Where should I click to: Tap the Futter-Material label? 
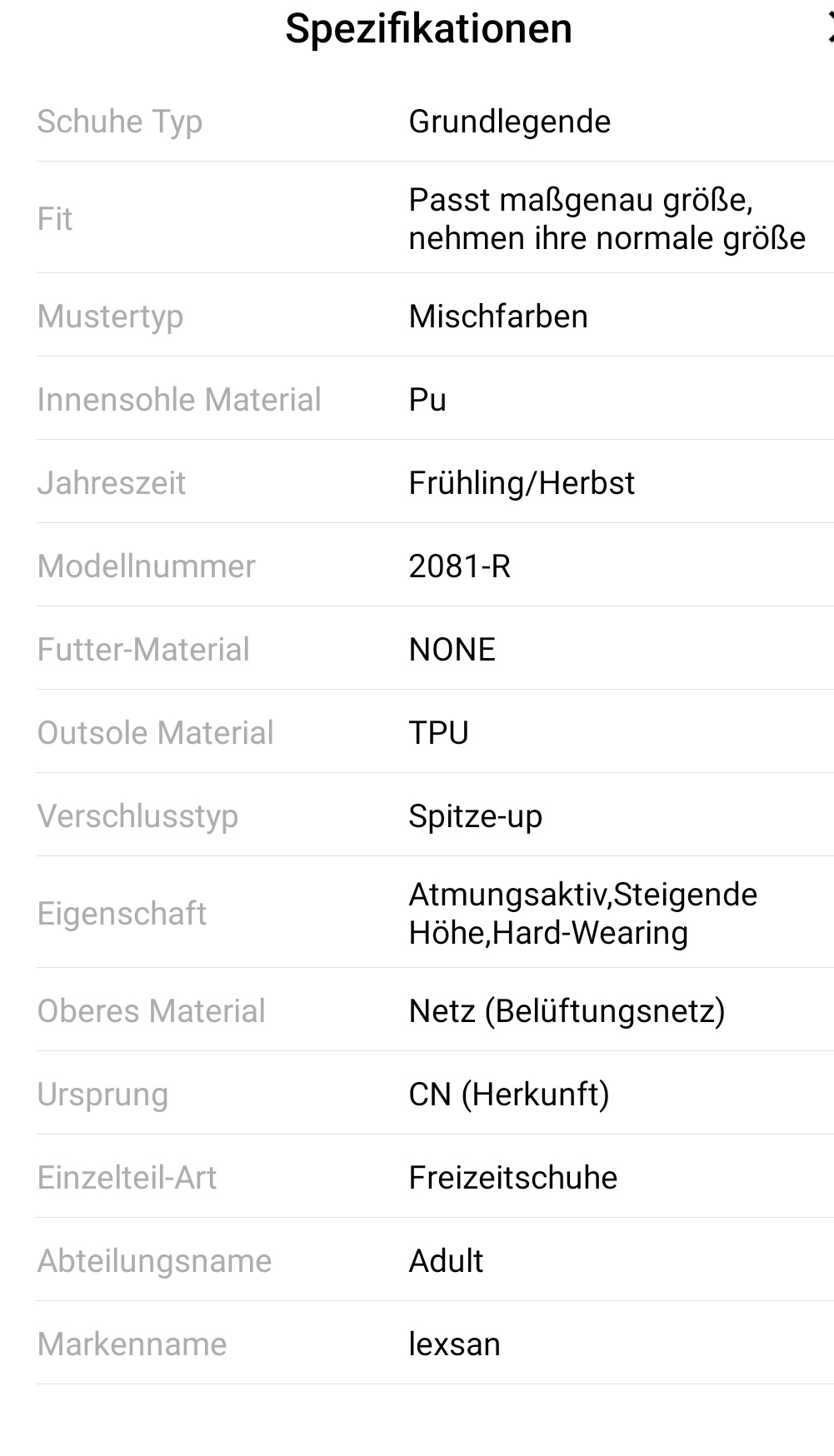pyautogui.click(x=143, y=650)
